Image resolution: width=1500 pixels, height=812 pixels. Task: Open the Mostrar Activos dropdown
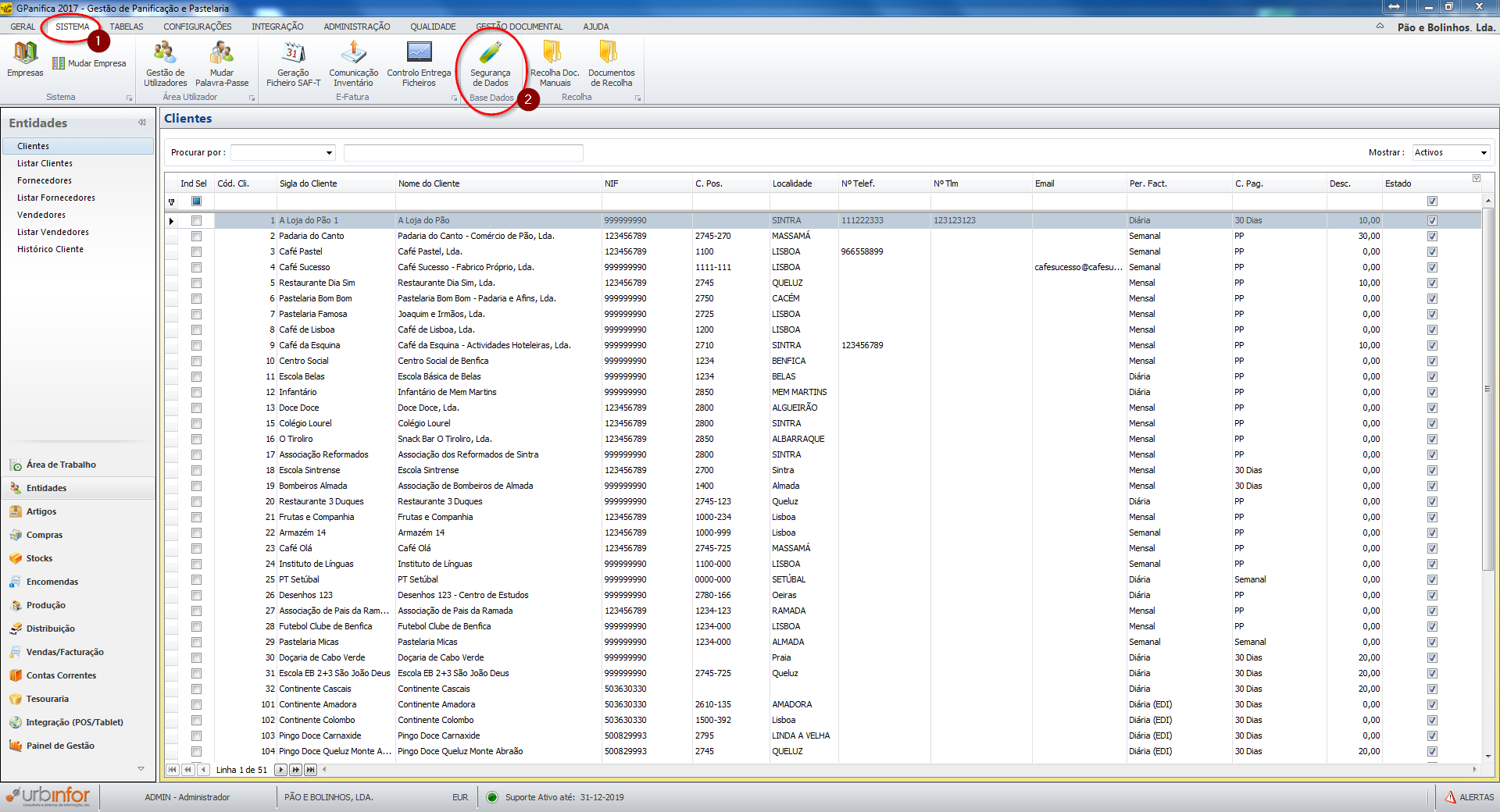[1484, 153]
